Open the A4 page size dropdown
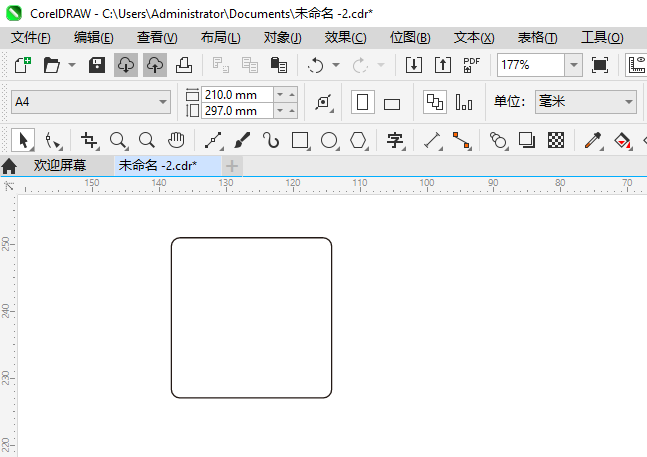 point(91,102)
